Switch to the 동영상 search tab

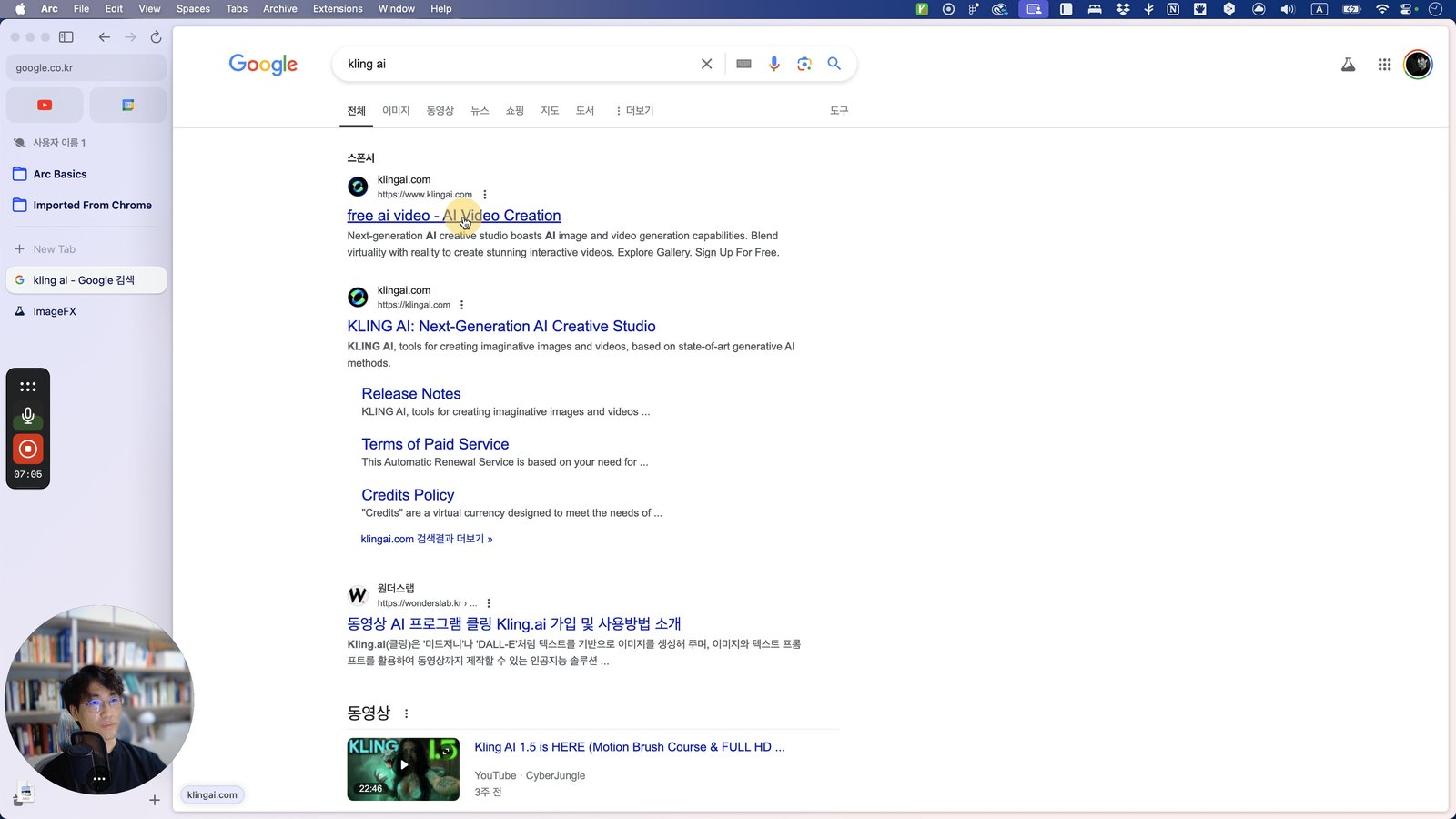[x=440, y=111]
